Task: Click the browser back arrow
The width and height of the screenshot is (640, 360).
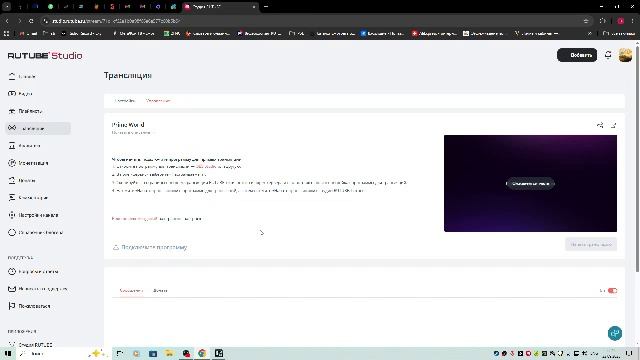Action: [7, 21]
